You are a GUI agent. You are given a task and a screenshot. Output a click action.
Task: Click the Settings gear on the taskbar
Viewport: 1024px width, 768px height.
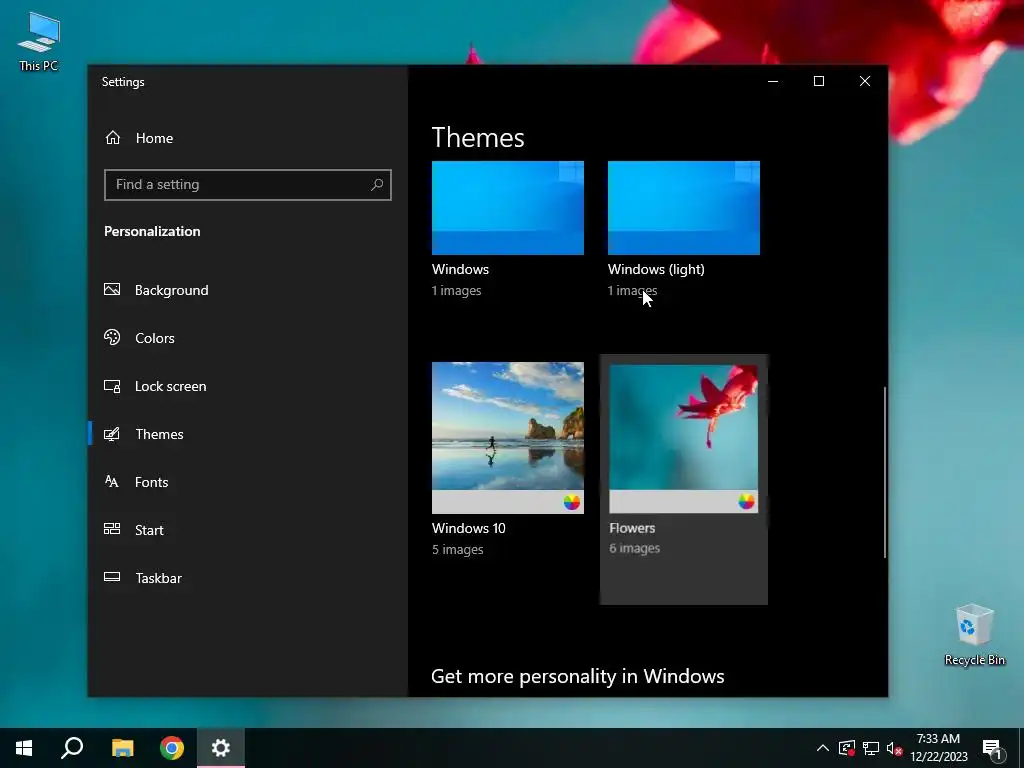click(x=221, y=748)
